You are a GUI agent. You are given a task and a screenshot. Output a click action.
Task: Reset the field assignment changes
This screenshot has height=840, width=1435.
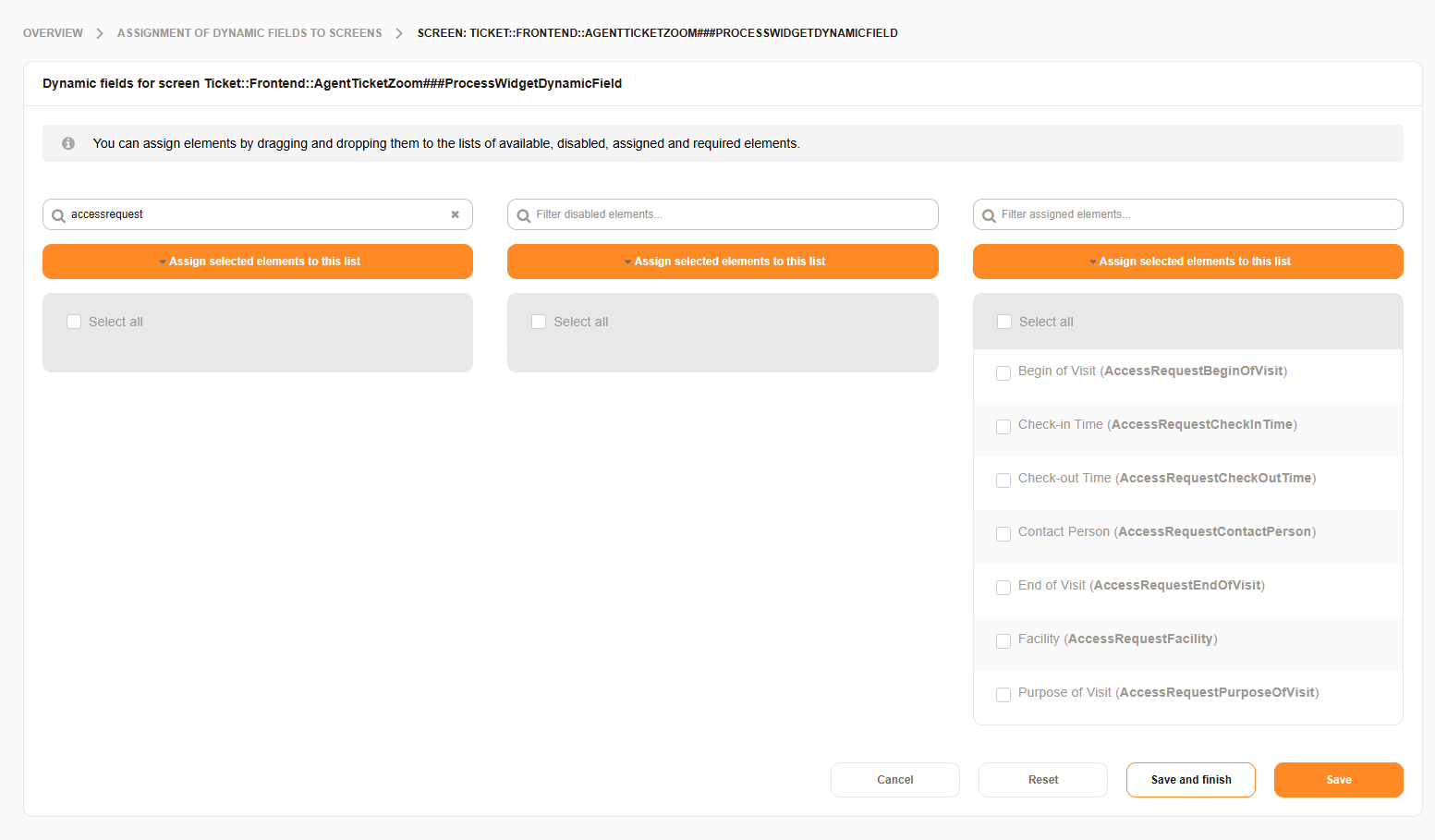(1042, 780)
